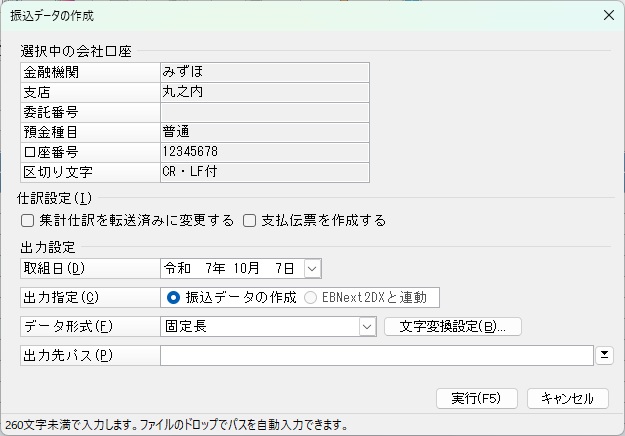The width and height of the screenshot is (625, 436).
Task: Expand the データ形式 固定長 dropdown
Action: click(368, 326)
